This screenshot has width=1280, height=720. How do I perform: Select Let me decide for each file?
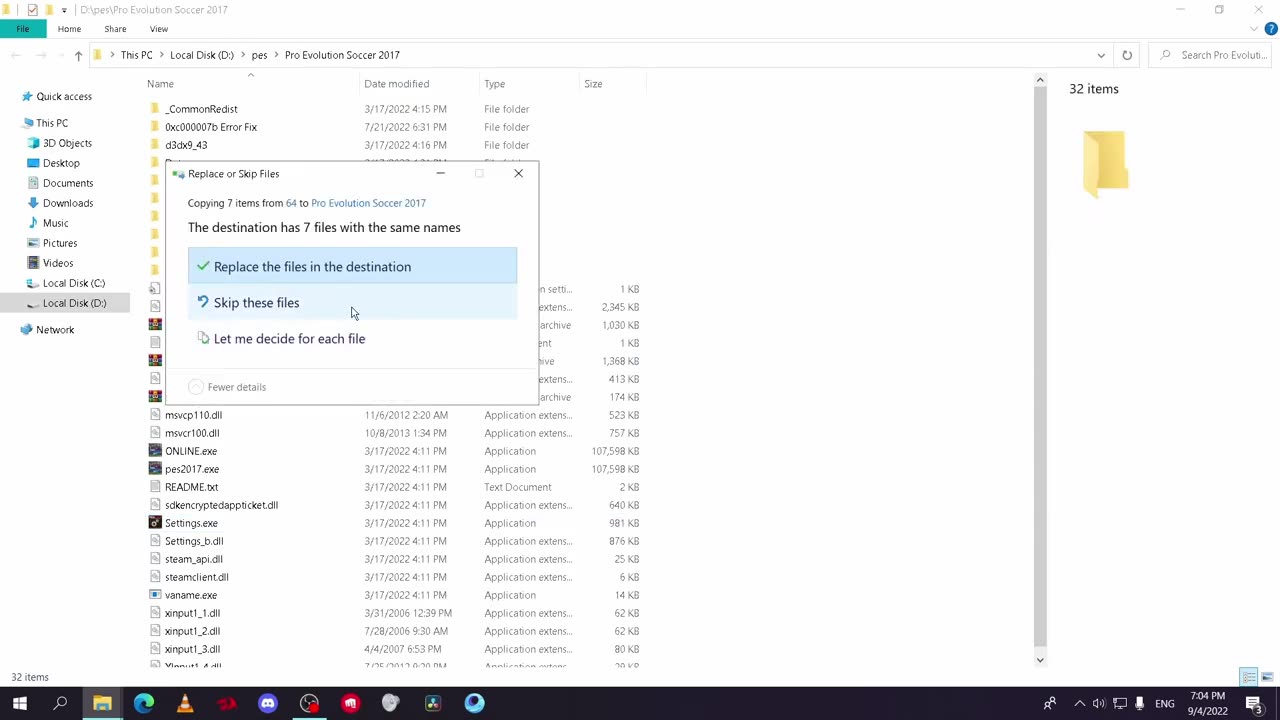(x=352, y=339)
